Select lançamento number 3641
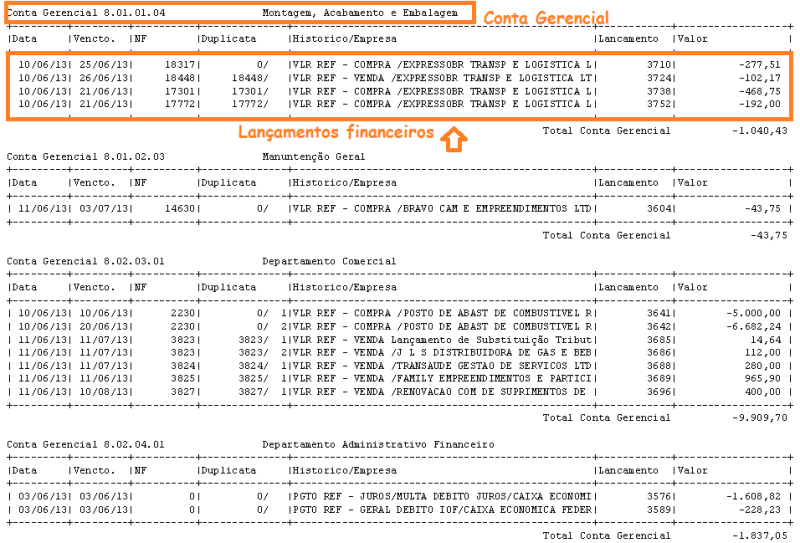 (x=659, y=313)
